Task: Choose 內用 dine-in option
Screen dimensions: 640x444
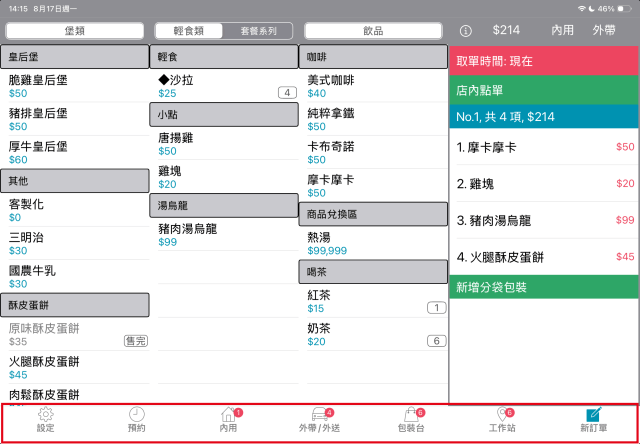Action: (x=562, y=30)
